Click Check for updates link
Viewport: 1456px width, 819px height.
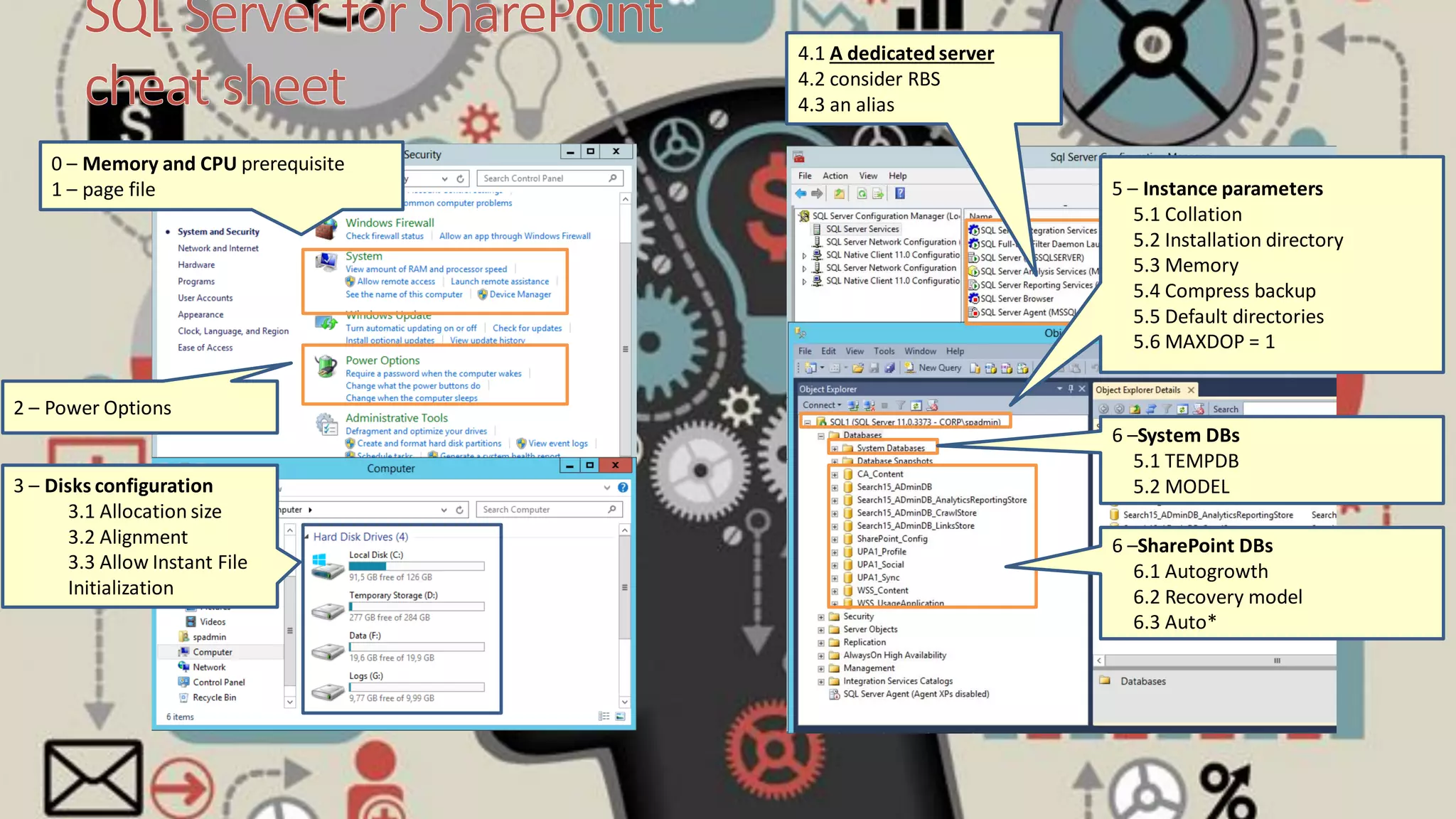pyautogui.click(x=528, y=328)
